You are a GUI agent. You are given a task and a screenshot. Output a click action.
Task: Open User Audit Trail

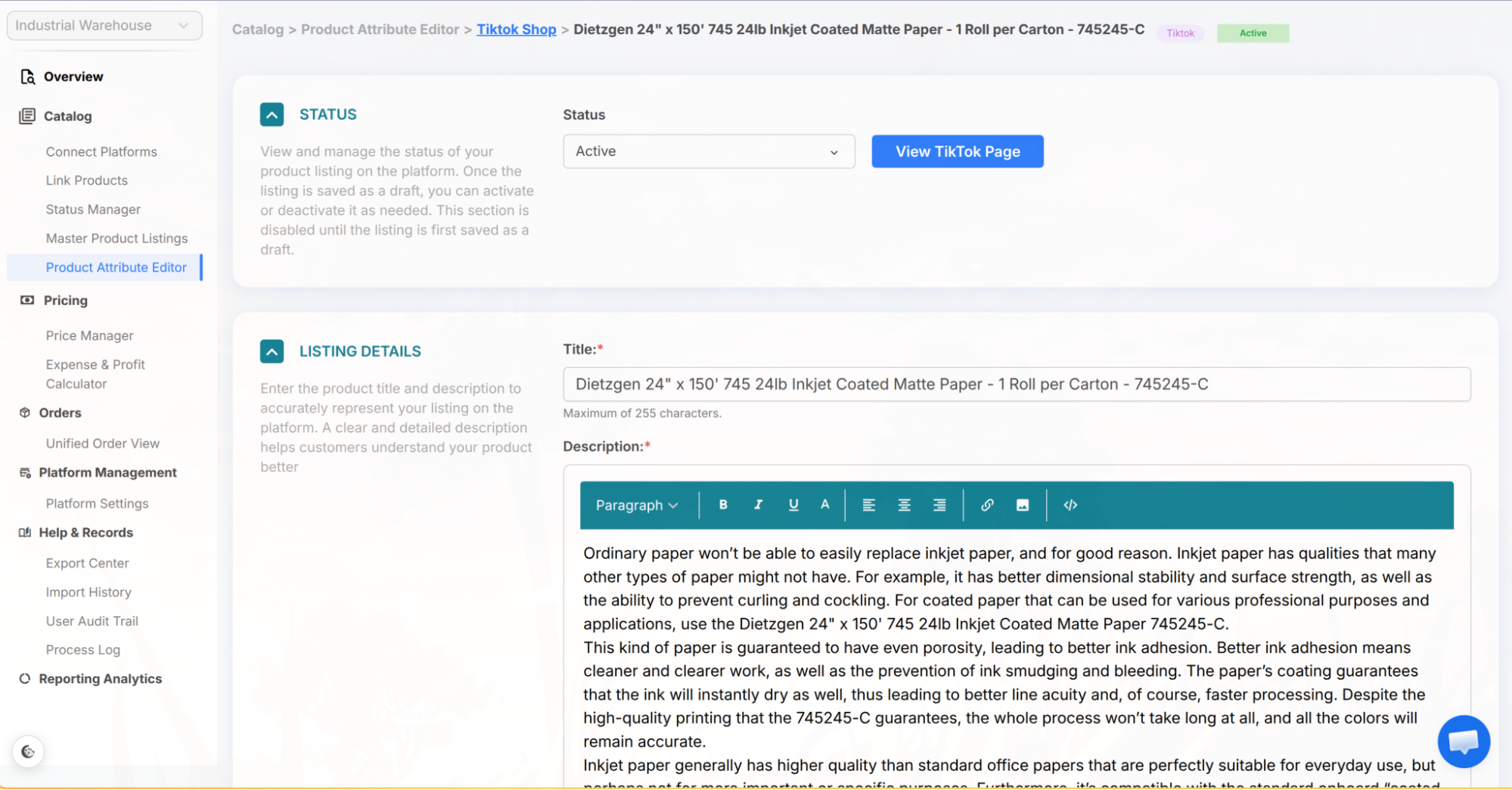(92, 620)
